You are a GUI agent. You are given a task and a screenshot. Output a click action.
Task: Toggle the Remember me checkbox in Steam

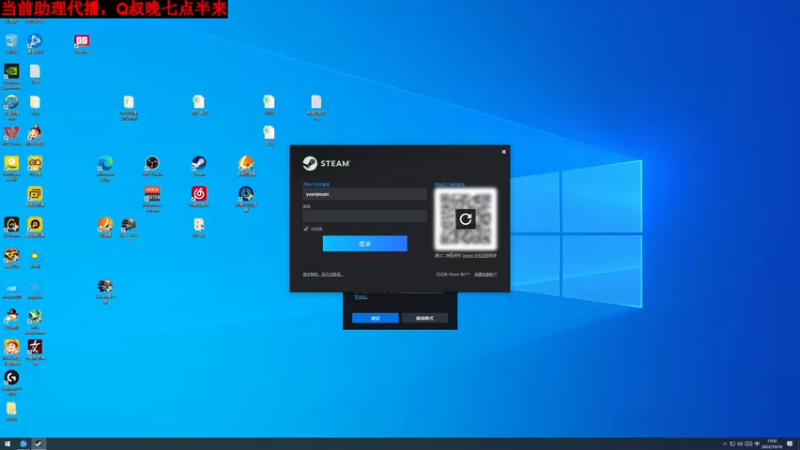[x=306, y=229]
